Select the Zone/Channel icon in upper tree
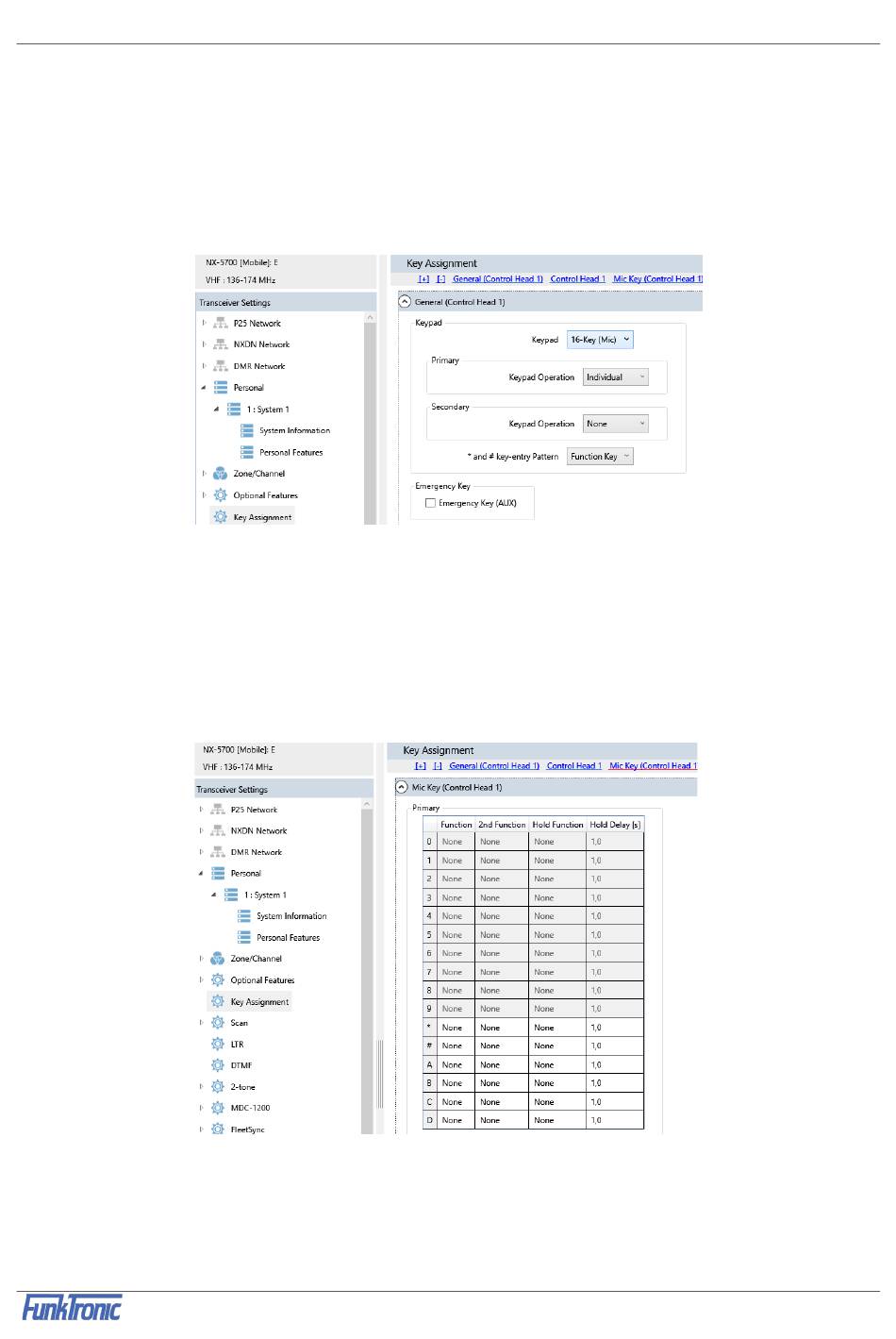Screen dimensions: 896x1339 220,474
